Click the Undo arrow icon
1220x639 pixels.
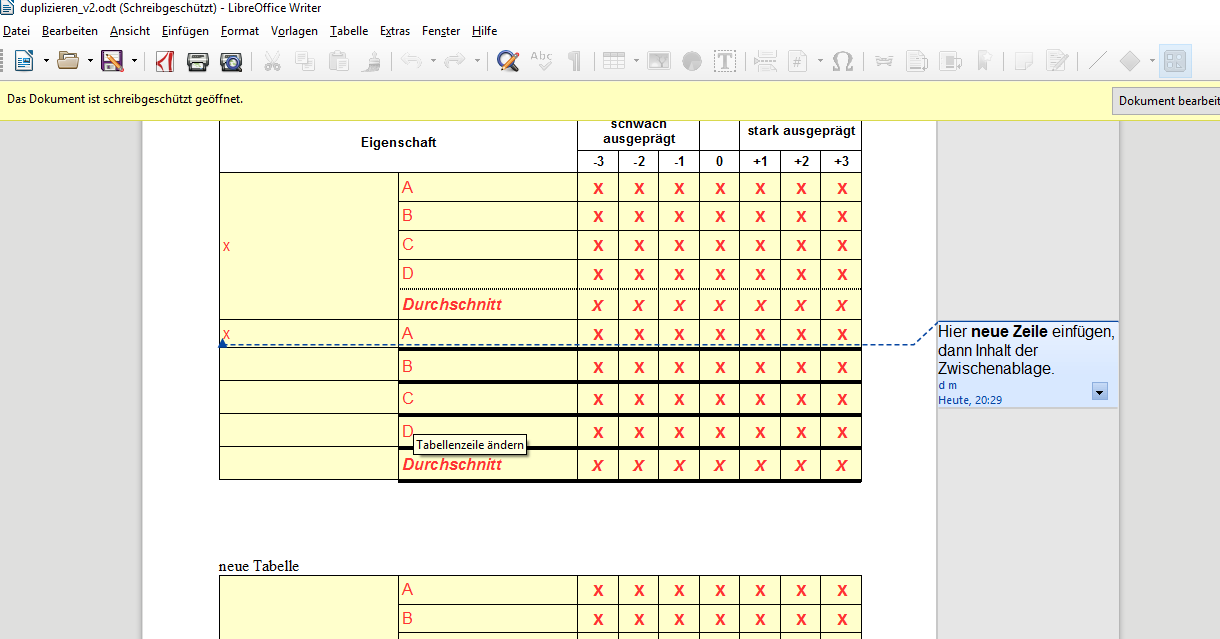[411, 61]
